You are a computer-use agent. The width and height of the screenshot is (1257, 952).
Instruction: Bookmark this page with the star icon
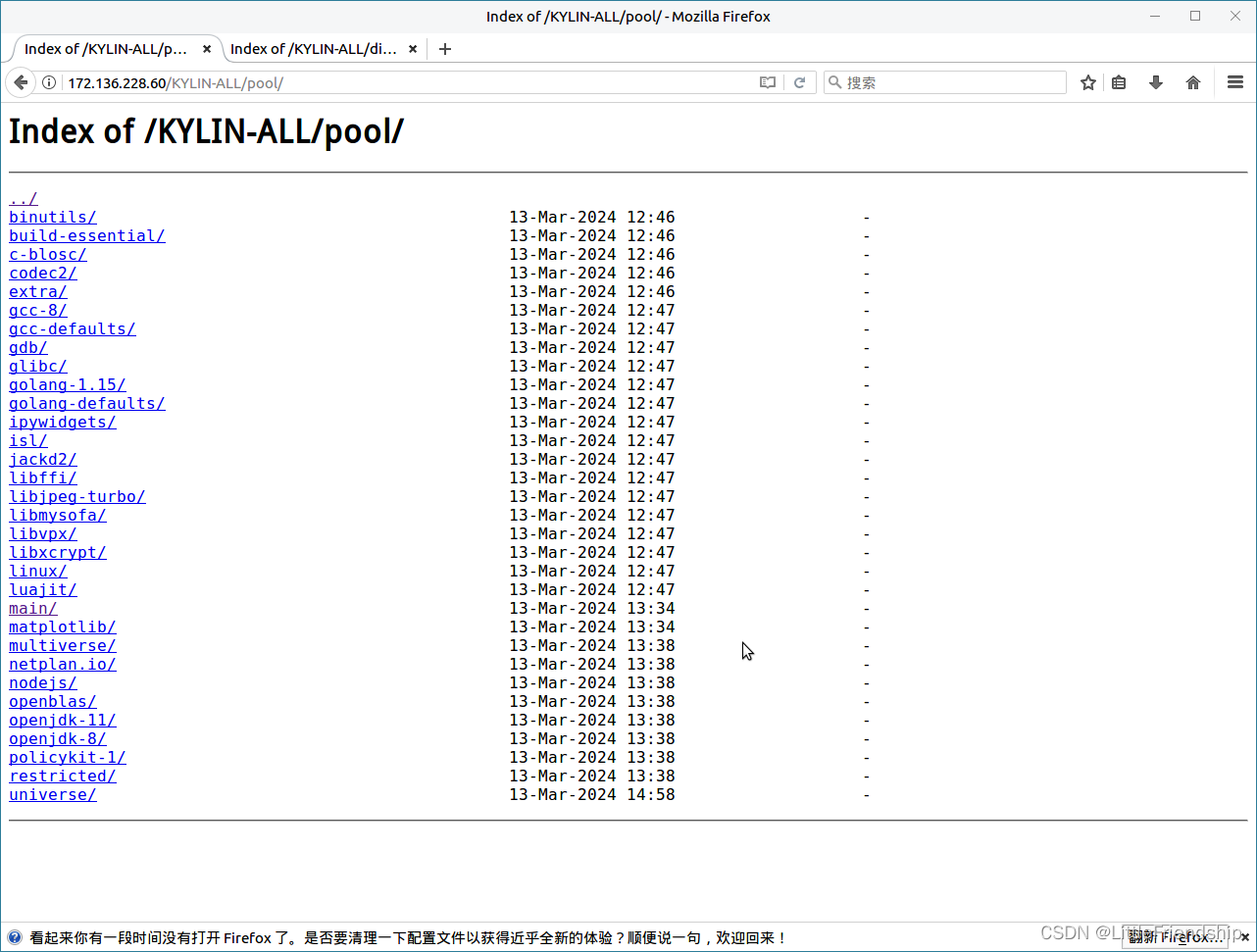pyautogui.click(x=1087, y=82)
